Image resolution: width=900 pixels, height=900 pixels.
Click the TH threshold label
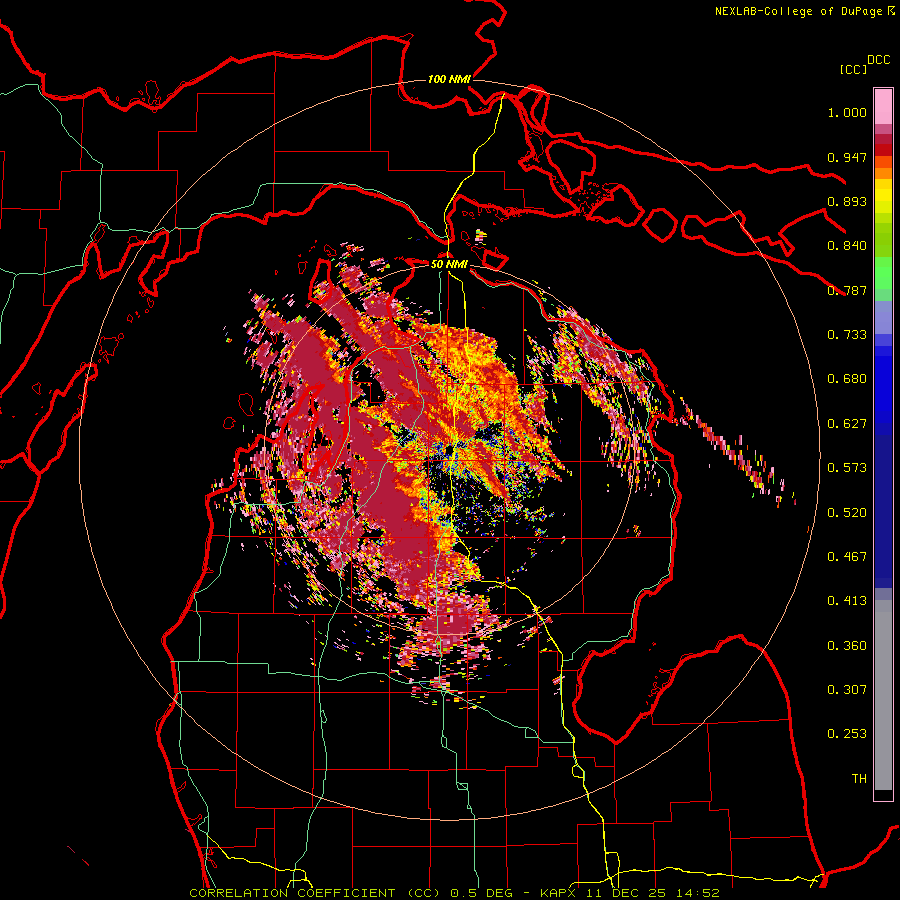tap(859, 779)
